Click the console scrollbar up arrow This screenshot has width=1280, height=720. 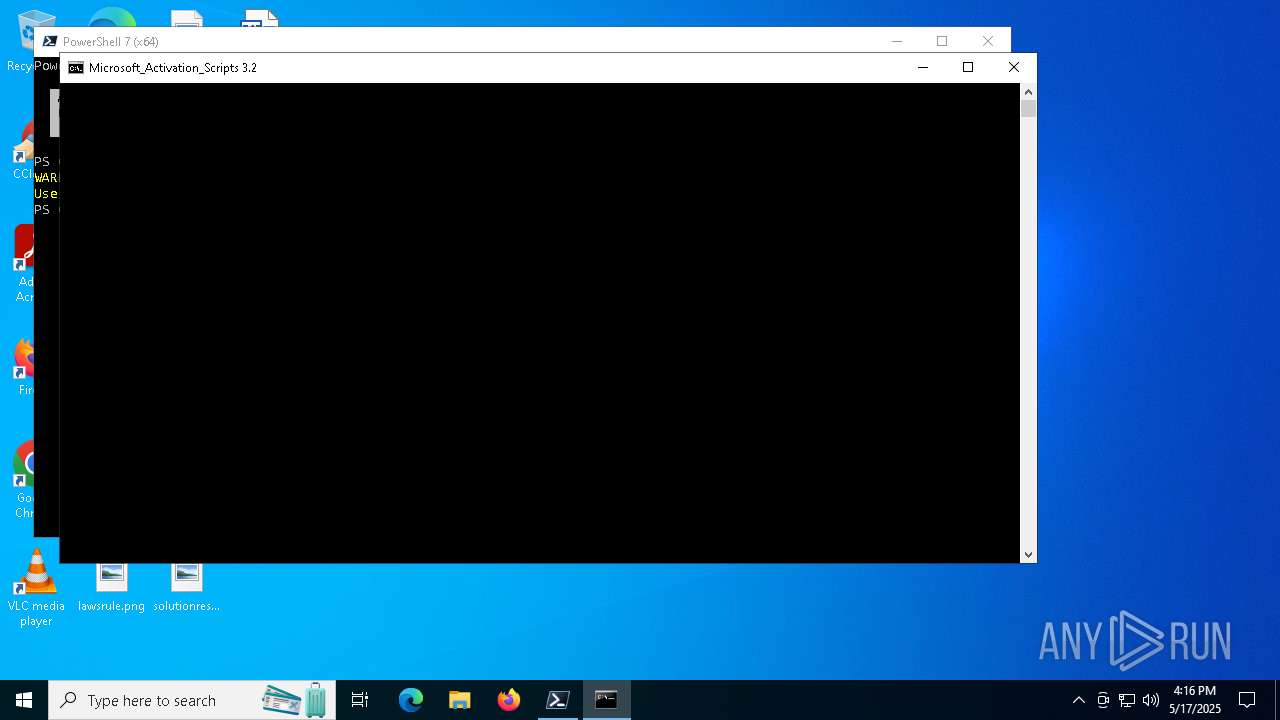[x=1028, y=91]
